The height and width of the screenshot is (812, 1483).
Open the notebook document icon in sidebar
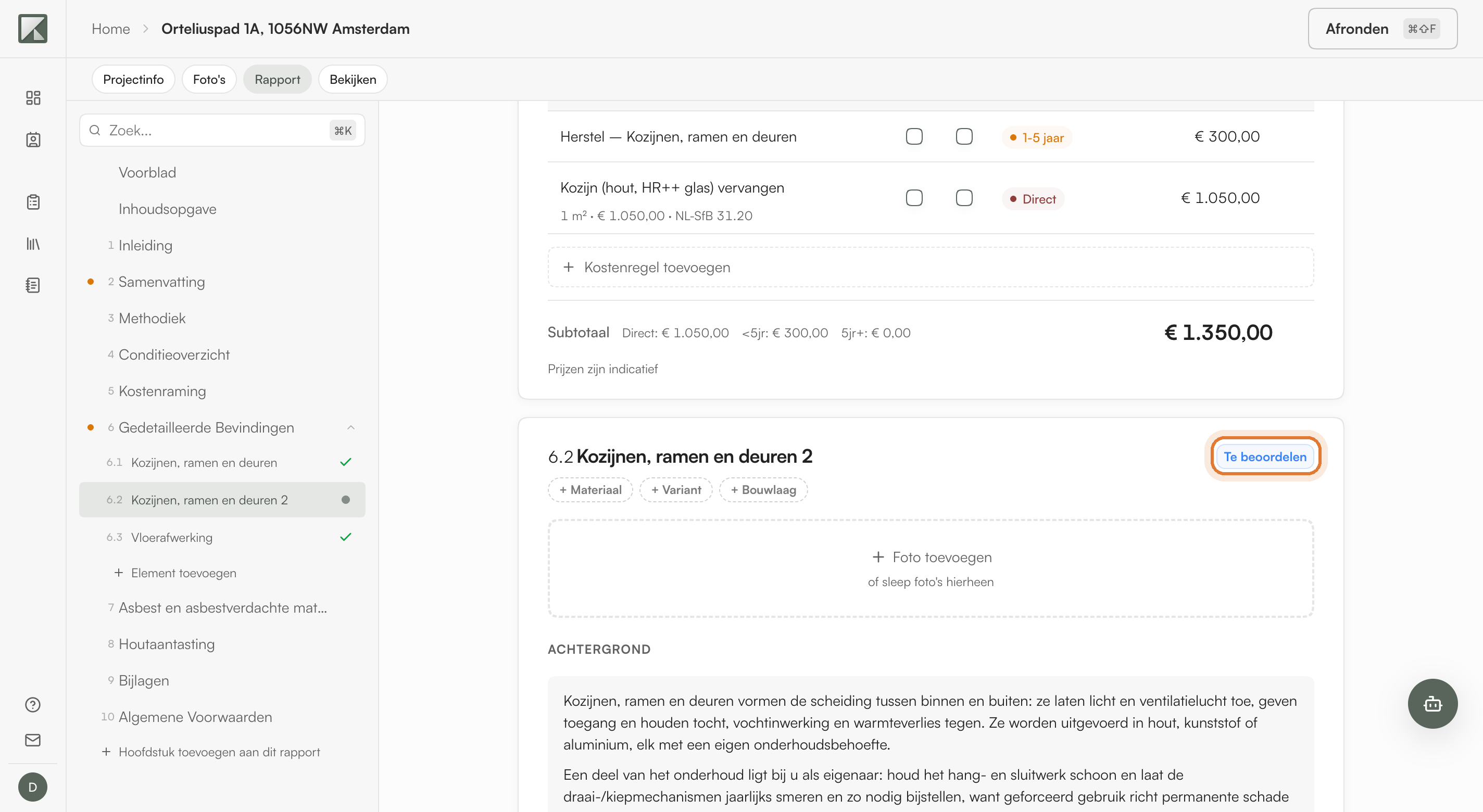click(33, 285)
